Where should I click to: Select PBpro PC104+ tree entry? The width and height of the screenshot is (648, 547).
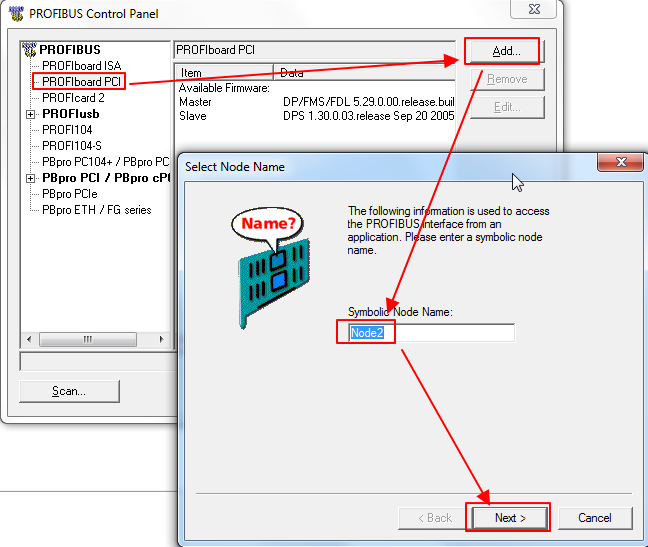click(106, 162)
